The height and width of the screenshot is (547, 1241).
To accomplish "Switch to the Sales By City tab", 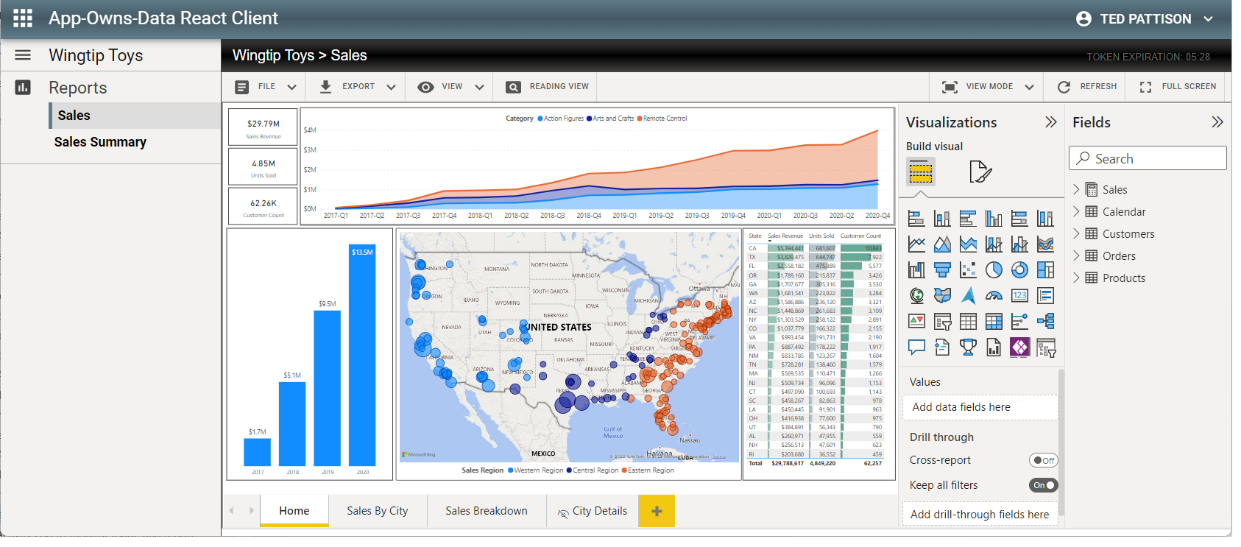I will (x=378, y=511).
